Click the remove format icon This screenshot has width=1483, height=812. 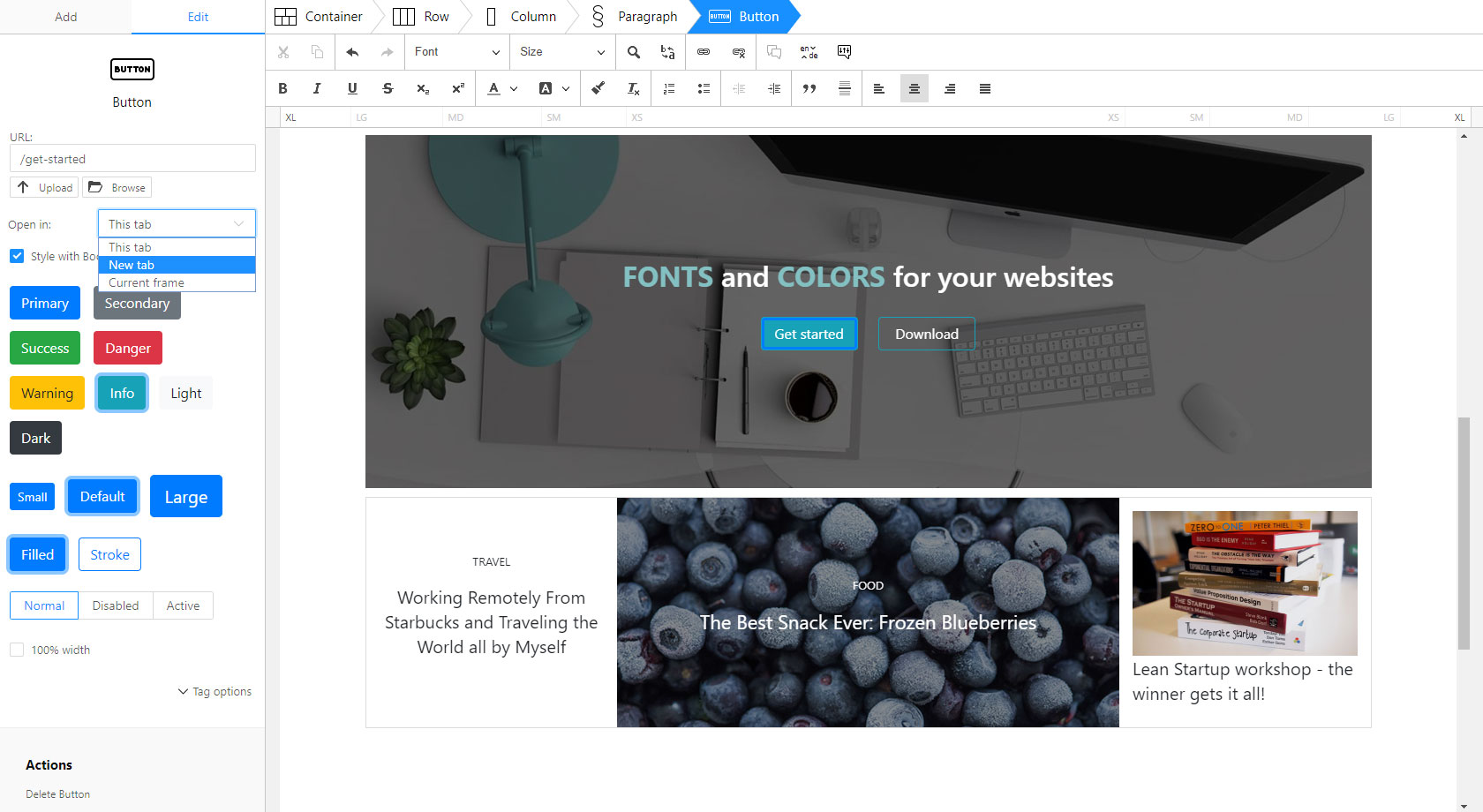[x=634, y=88]
